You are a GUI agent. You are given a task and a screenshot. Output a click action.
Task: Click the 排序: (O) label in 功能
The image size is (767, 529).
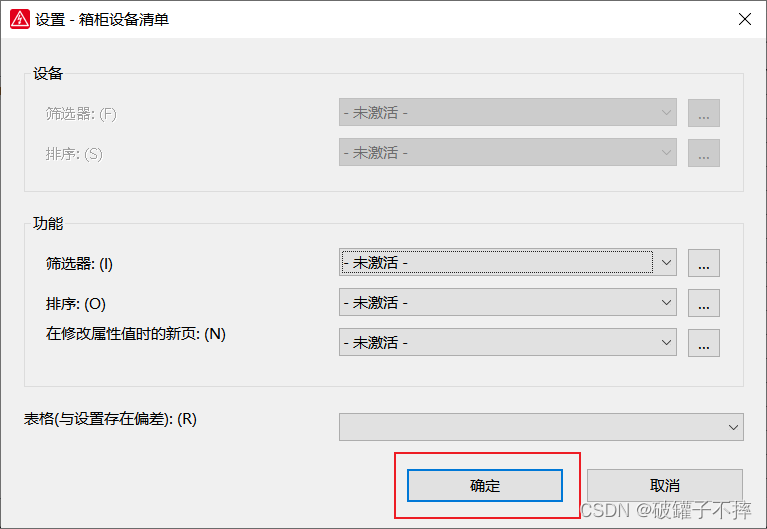(x=76, y=303)
